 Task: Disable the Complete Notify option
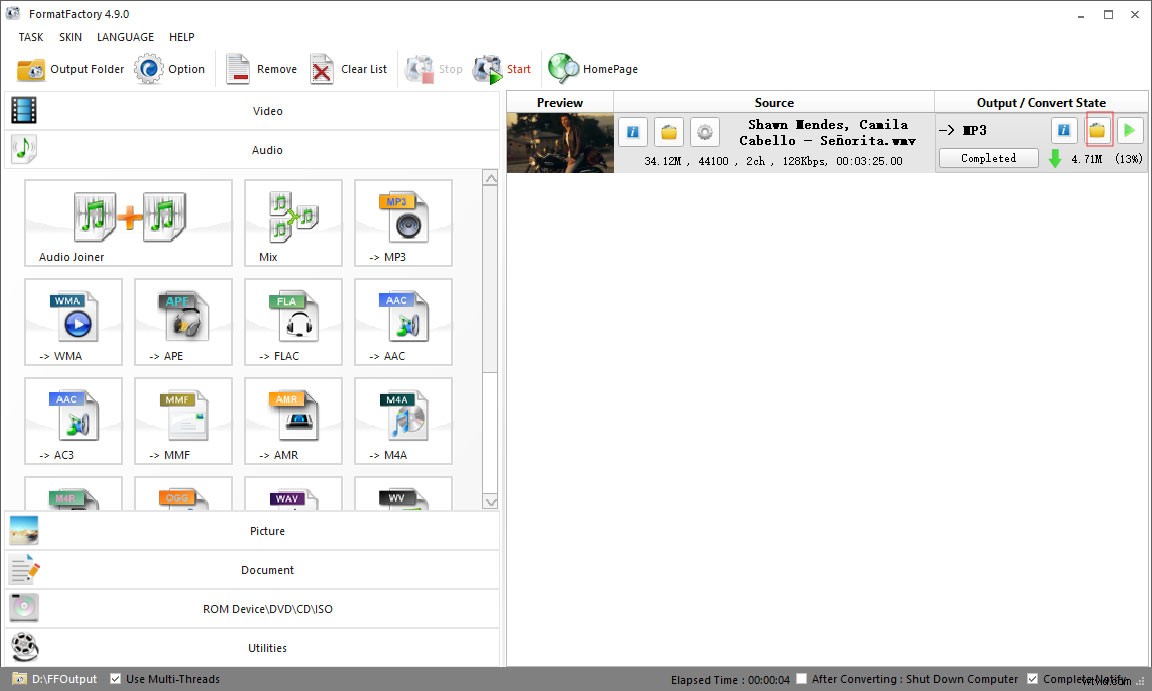(1032, 678)
